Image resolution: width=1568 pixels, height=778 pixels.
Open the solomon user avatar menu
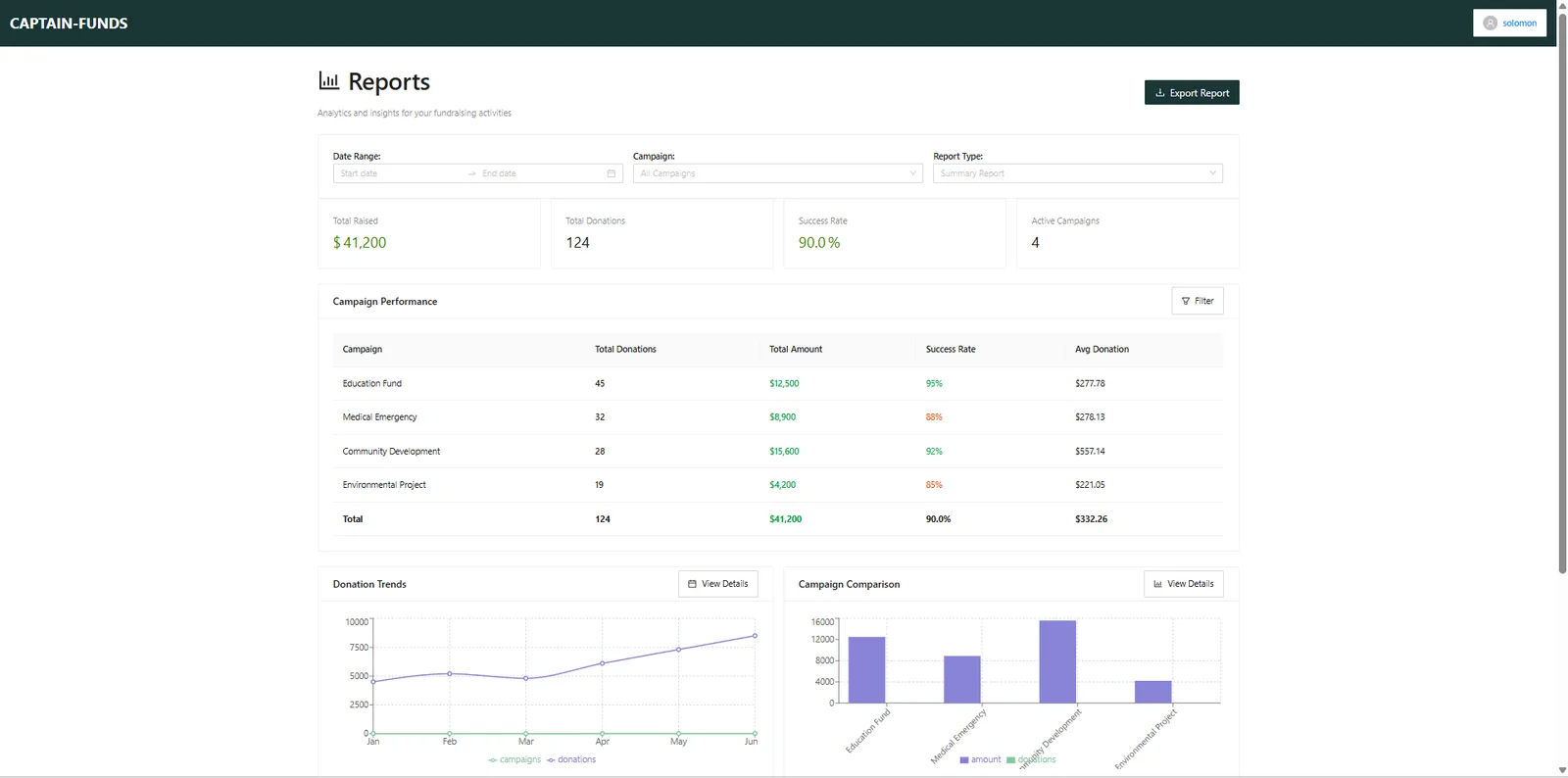coord(1509,23)
